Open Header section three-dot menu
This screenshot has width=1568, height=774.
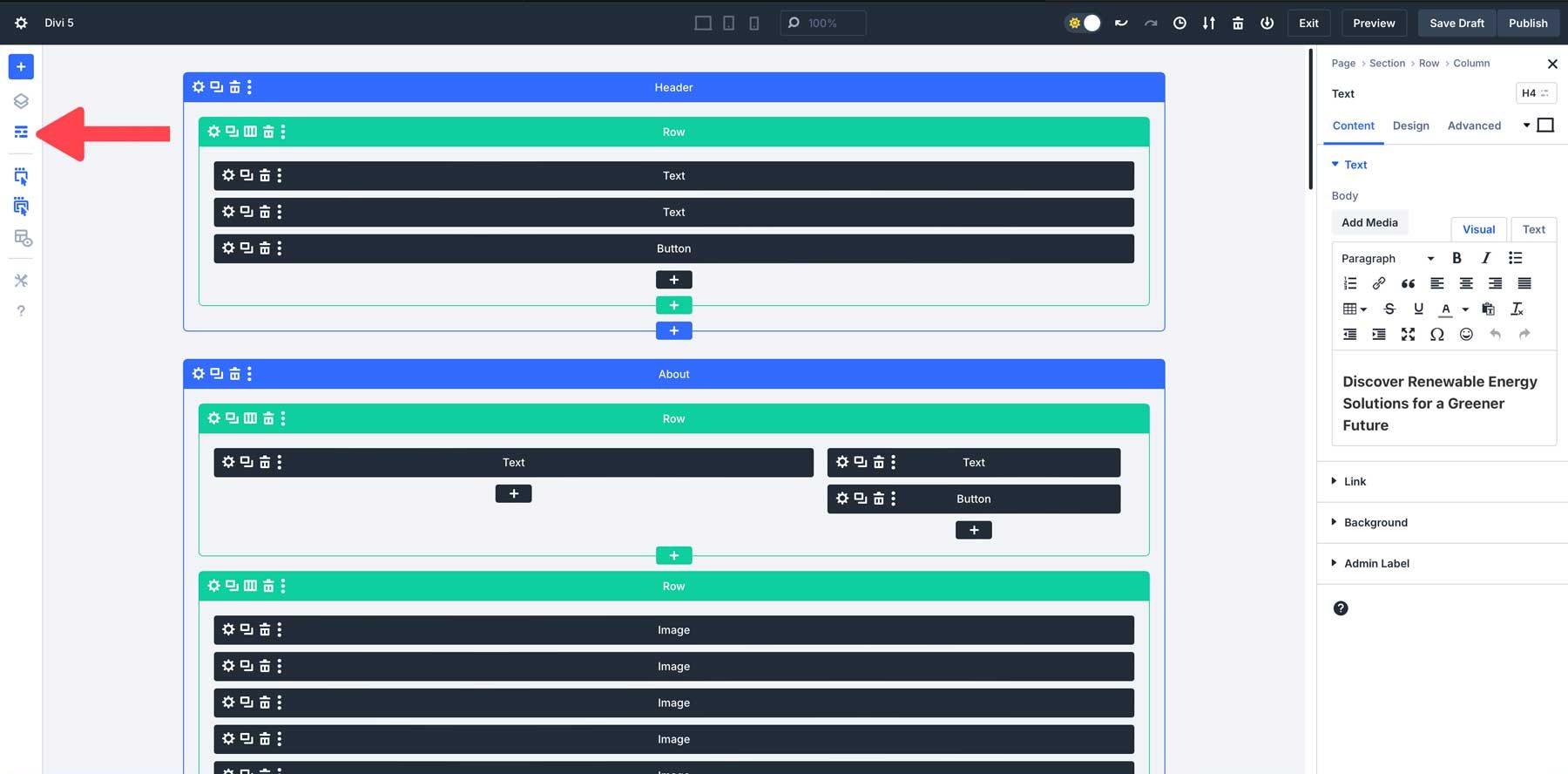249,87
